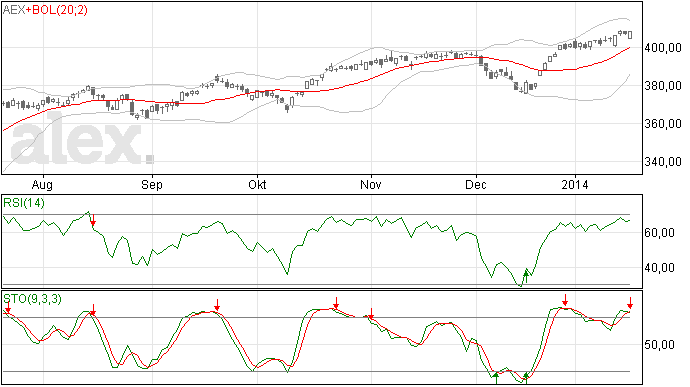Click the stochastic sell arrow near 2014
Screen dimensions: 690x387
565,300
